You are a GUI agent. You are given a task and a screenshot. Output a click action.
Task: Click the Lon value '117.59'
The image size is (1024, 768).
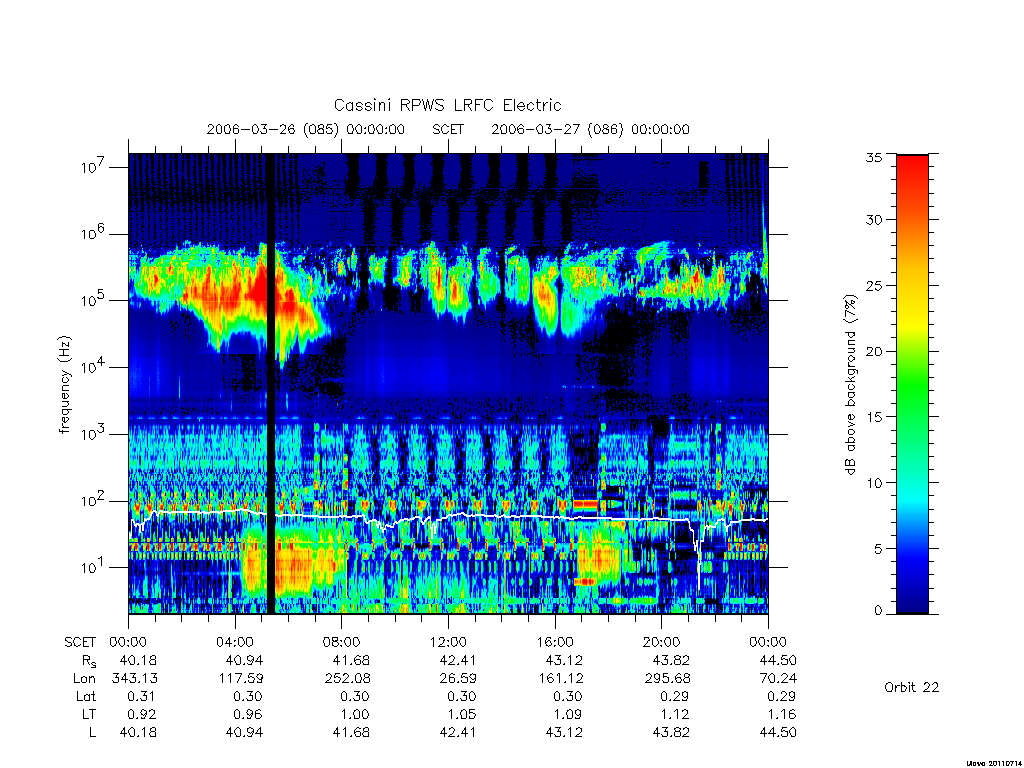(x=241, y=679)
